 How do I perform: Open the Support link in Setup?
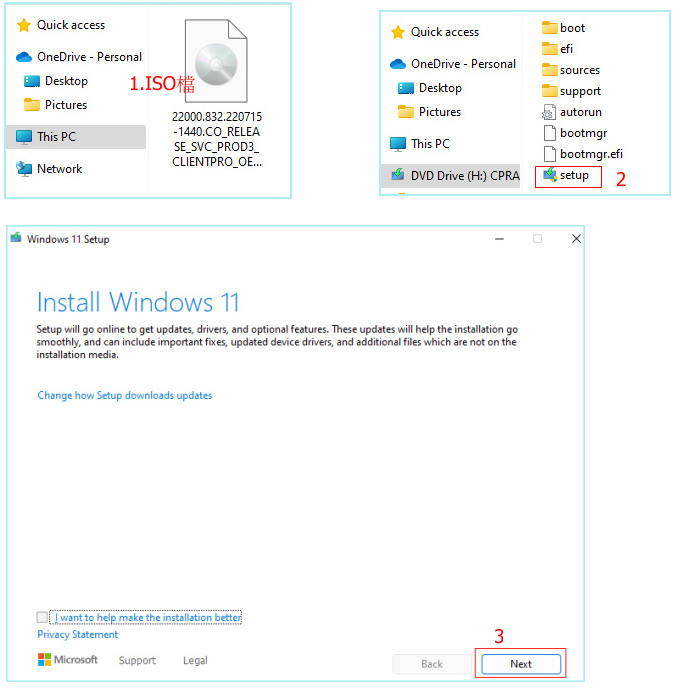pos(137,661)
